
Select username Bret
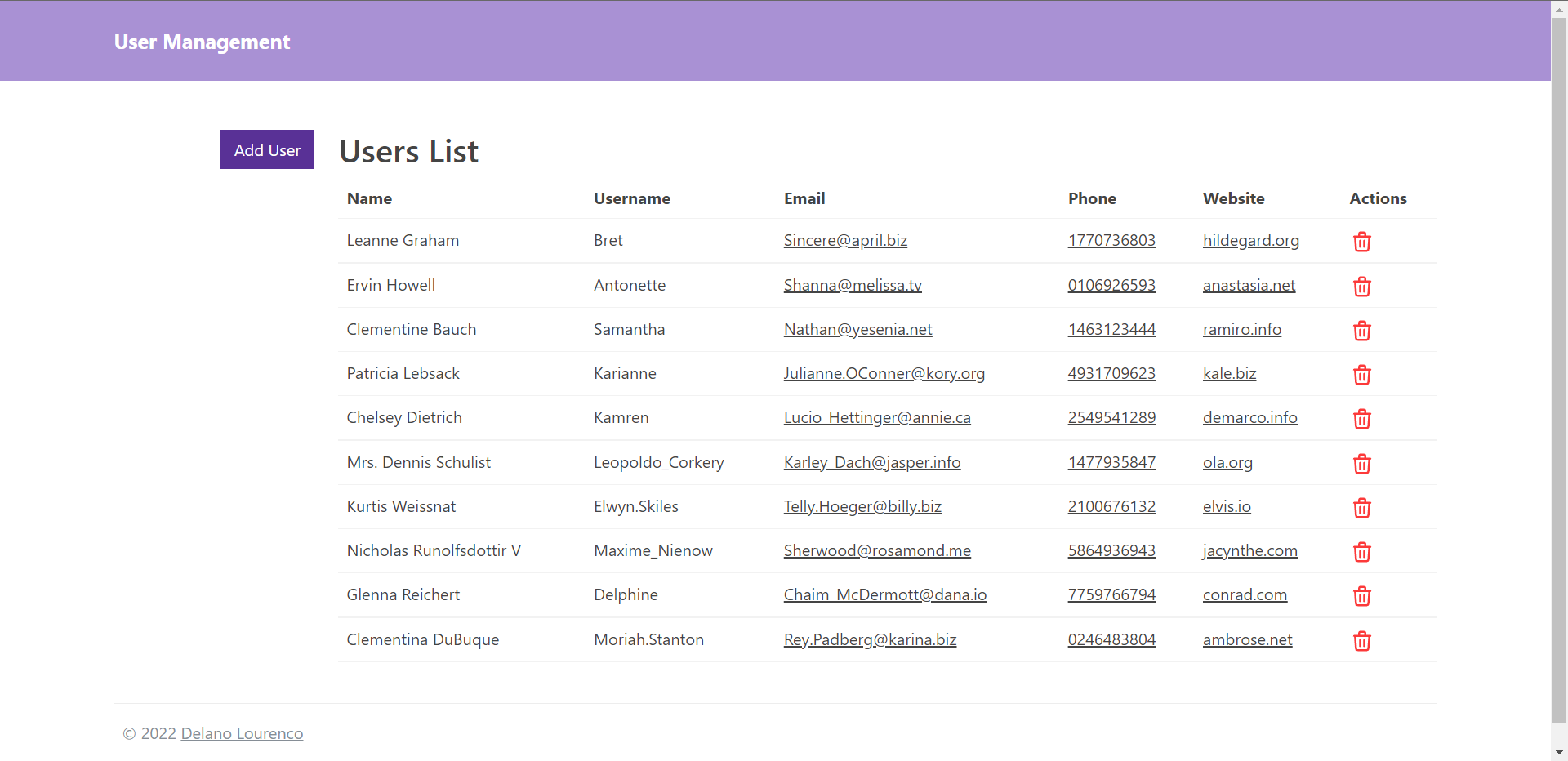pos(608,240)
